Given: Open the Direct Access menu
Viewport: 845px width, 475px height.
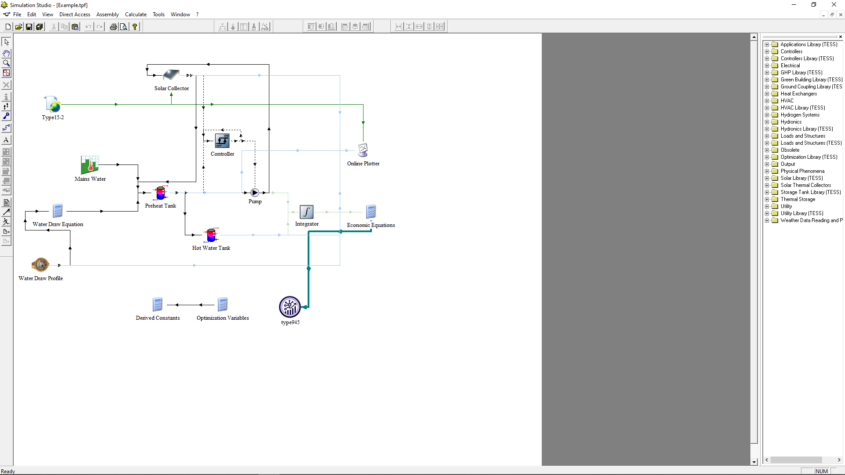Looking at the screenshot, I should 74,14.
